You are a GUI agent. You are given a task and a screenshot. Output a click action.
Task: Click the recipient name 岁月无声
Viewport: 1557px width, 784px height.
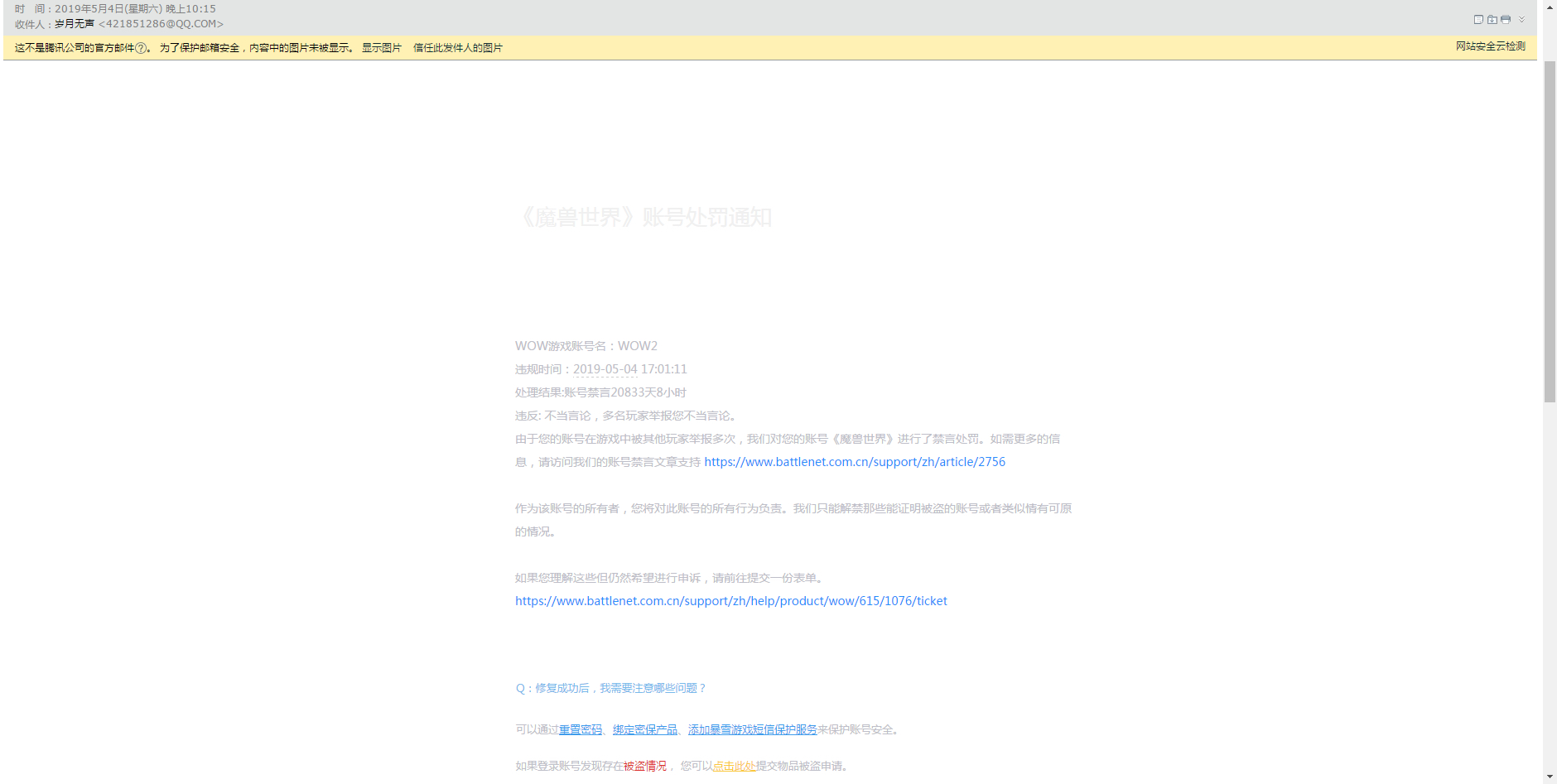75,24
